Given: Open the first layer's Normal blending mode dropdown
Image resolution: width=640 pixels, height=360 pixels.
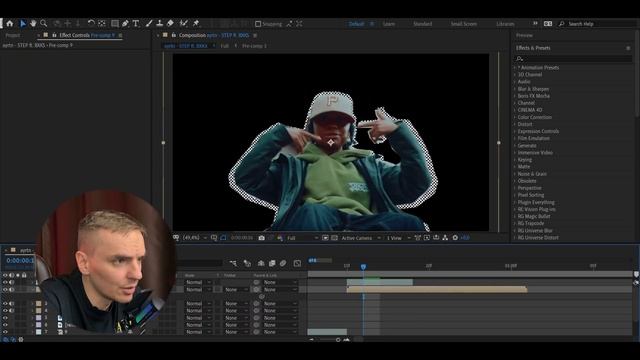Looking at the screenshot, I should (x=198, y=282).
